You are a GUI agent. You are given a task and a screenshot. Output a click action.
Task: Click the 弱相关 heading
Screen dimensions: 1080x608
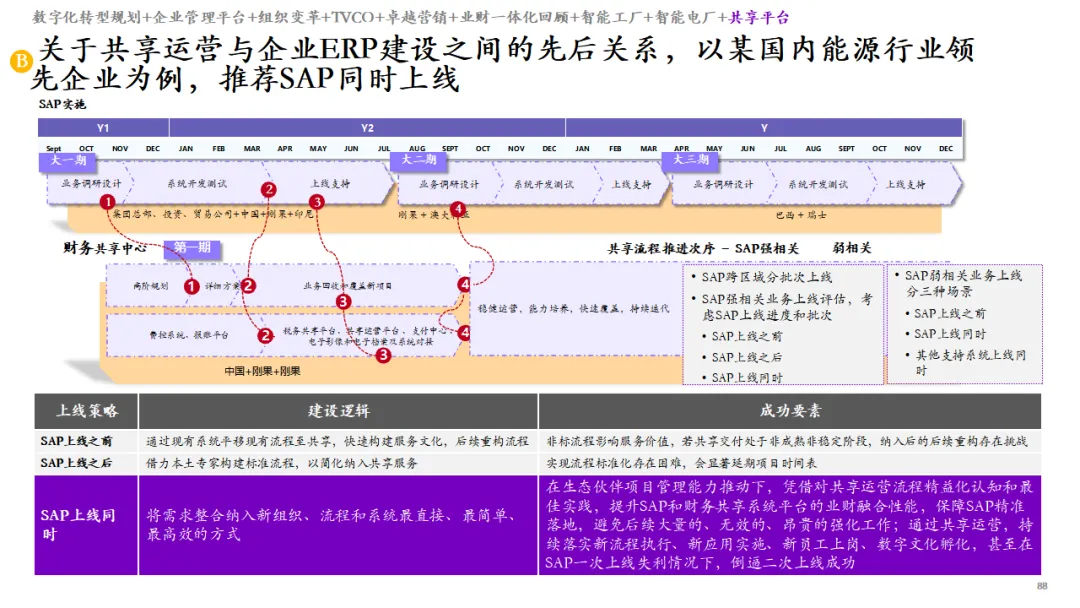click(x=851, y=248)
